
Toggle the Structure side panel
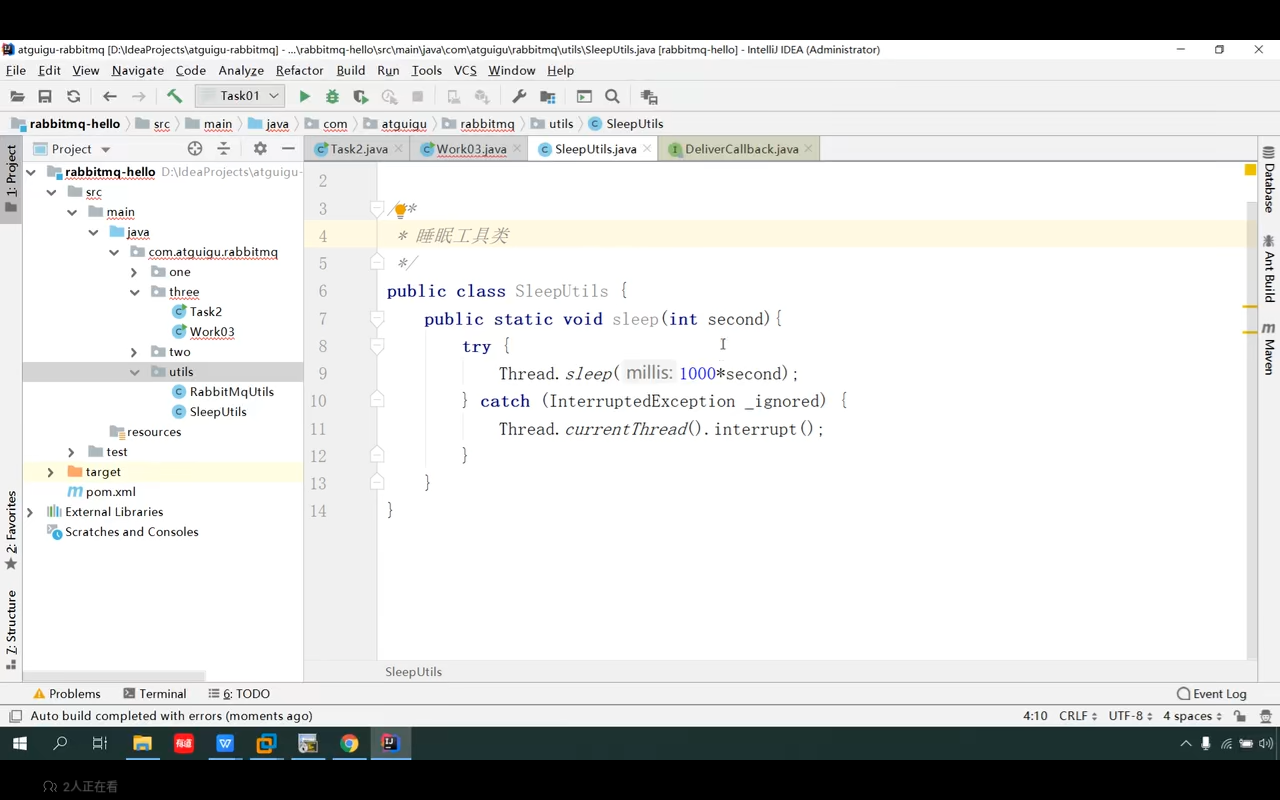[11, 629]
